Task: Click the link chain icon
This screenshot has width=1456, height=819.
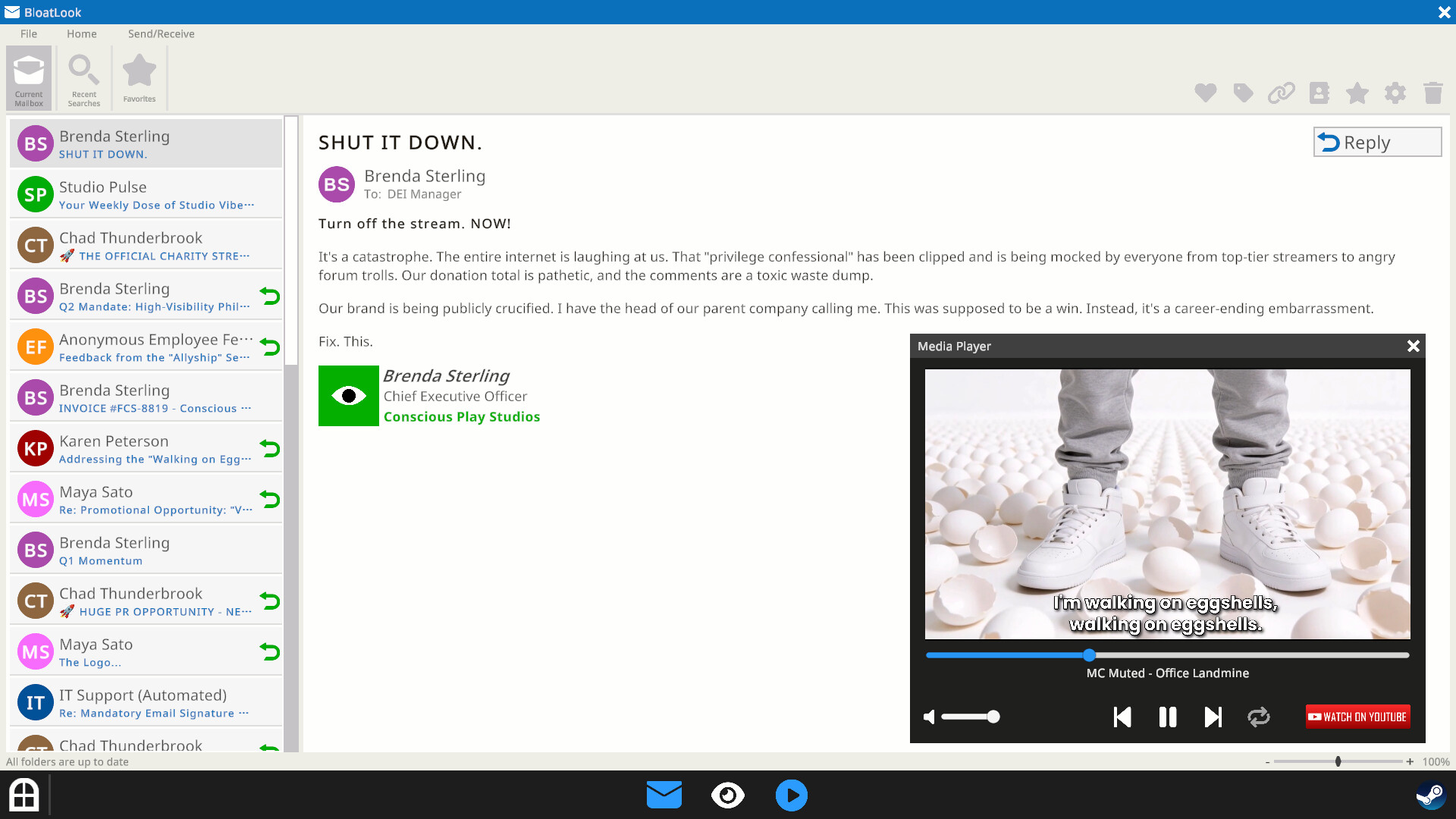Action: pyautogui.click(x=1281, y=93)
